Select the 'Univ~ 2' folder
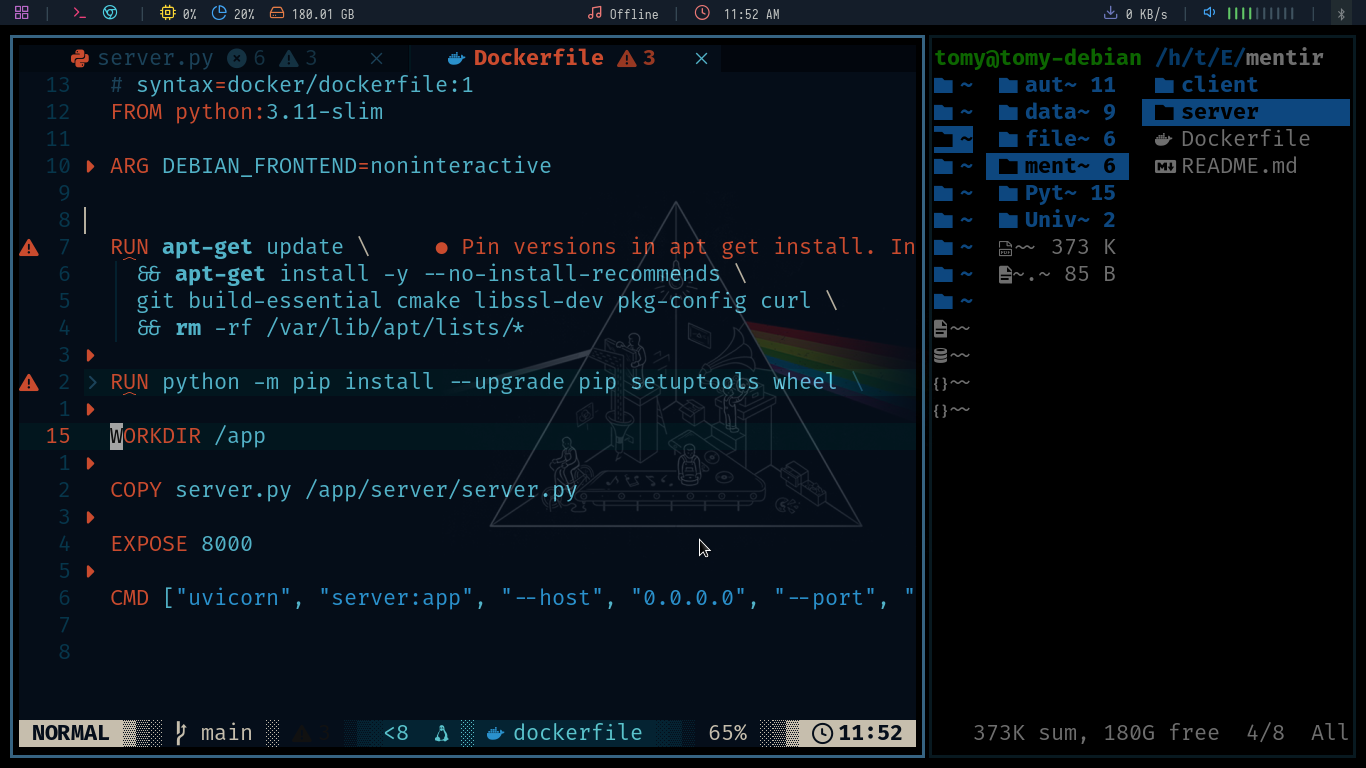The height and width of the screenshot is (768, 1366). (x=1057, y=220)
